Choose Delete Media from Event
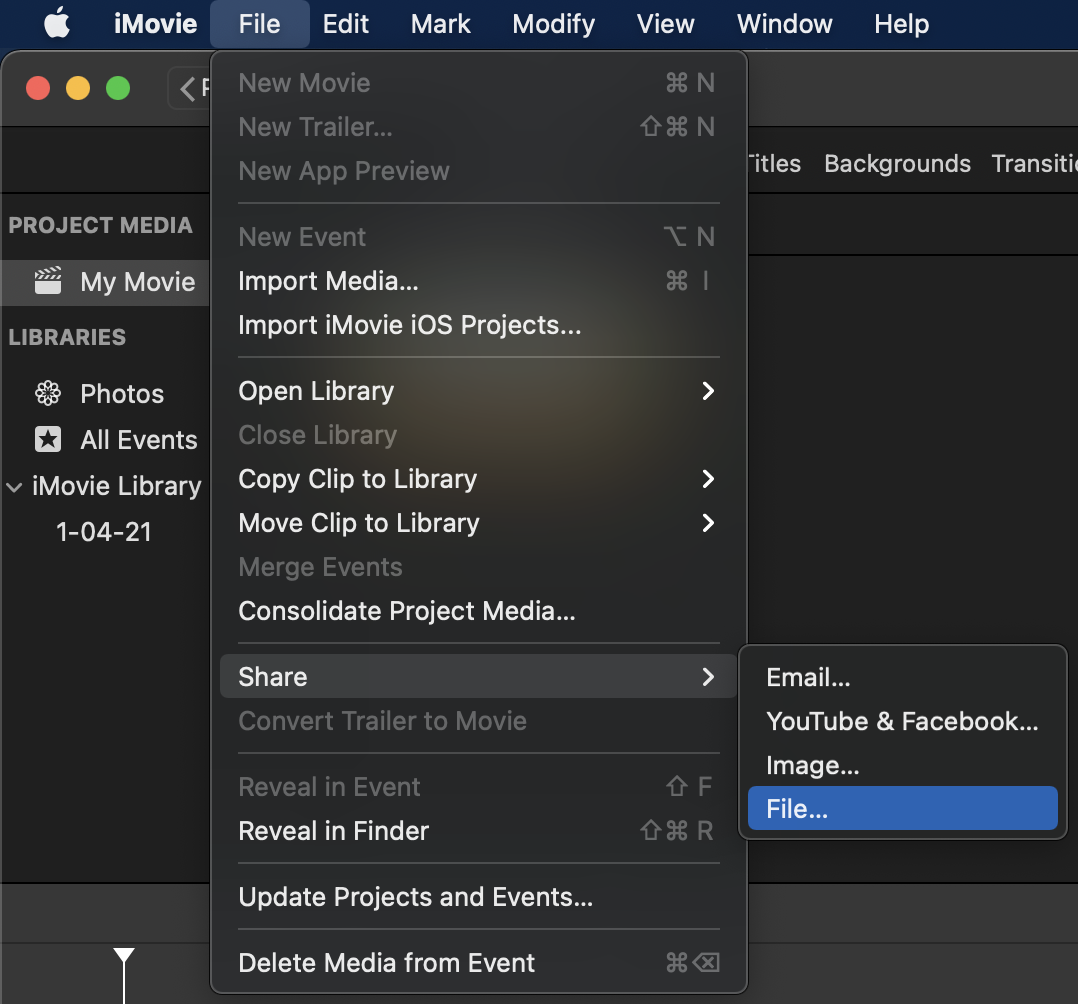The height and width of the screenshot is (1004, 1078). [478, 963]
